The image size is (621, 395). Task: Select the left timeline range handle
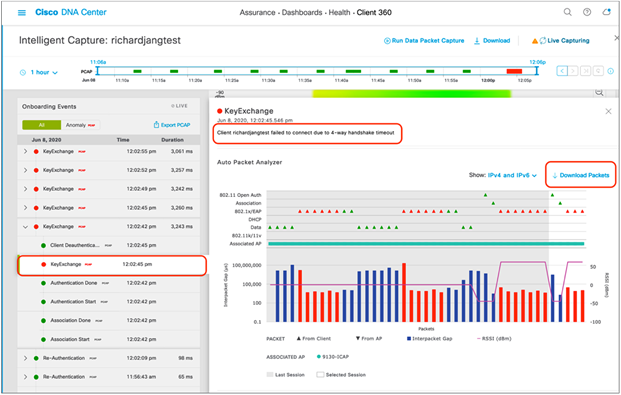97,71
